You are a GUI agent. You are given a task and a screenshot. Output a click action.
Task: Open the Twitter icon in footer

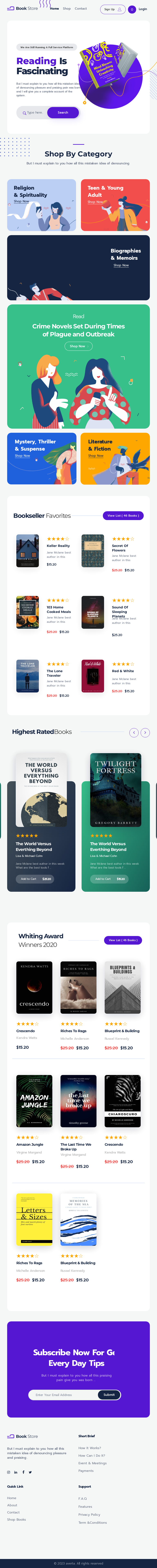click(30, 1472)
